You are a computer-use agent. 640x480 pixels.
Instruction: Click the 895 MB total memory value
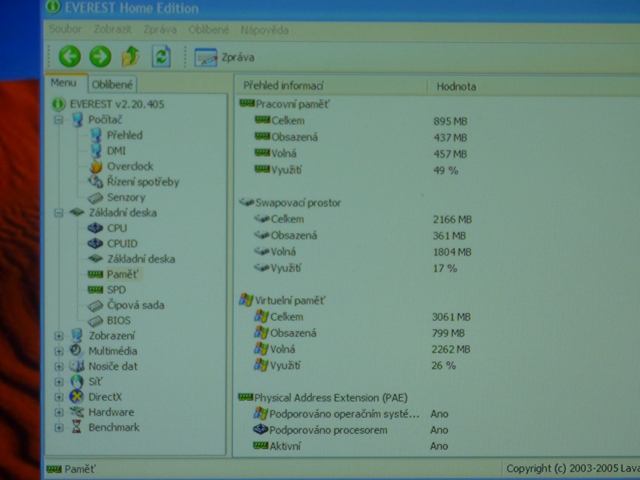click(x=450, y=121)
